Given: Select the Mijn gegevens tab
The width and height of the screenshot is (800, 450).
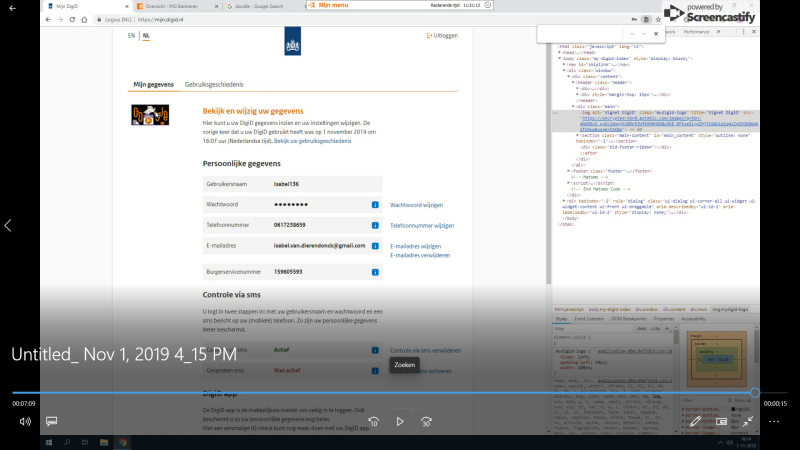Looking at the screenshot, I should click(154, 85).
